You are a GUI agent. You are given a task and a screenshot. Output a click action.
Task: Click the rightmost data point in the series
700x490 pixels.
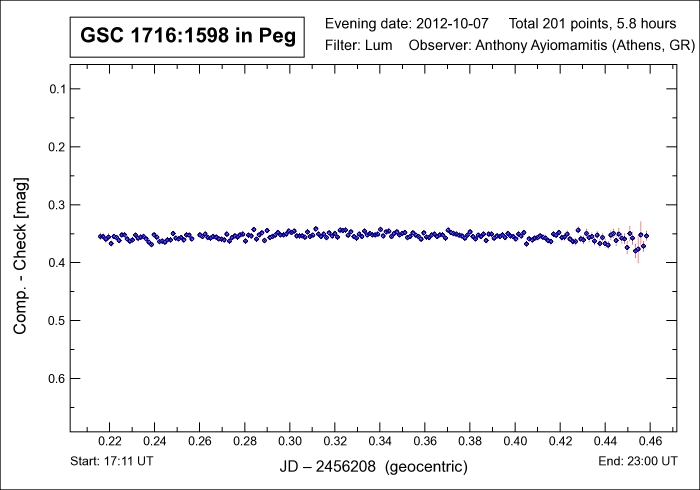pos(647,236)
